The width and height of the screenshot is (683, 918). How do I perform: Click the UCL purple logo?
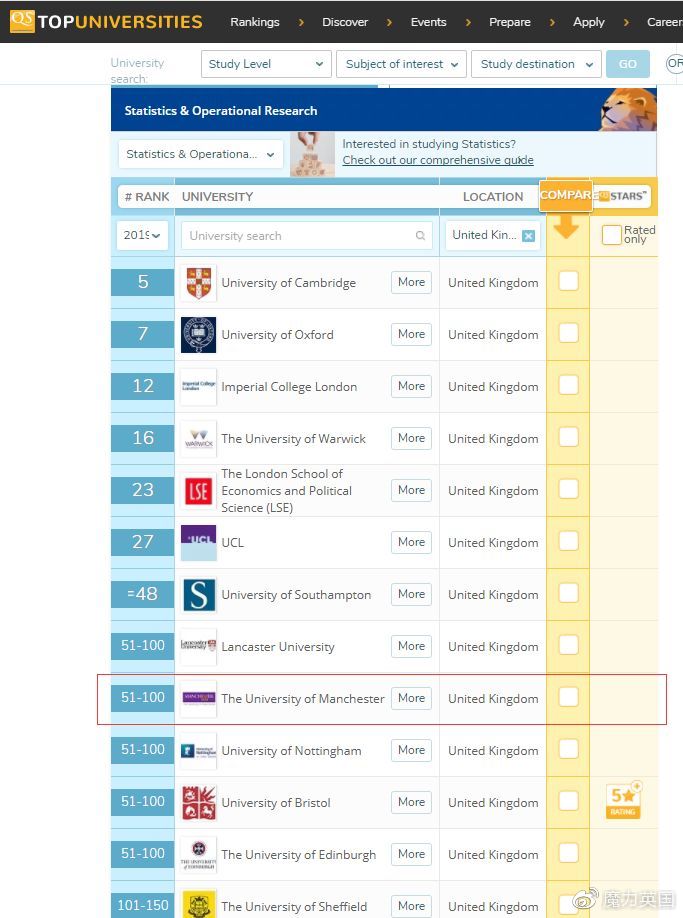coord(198,543)
